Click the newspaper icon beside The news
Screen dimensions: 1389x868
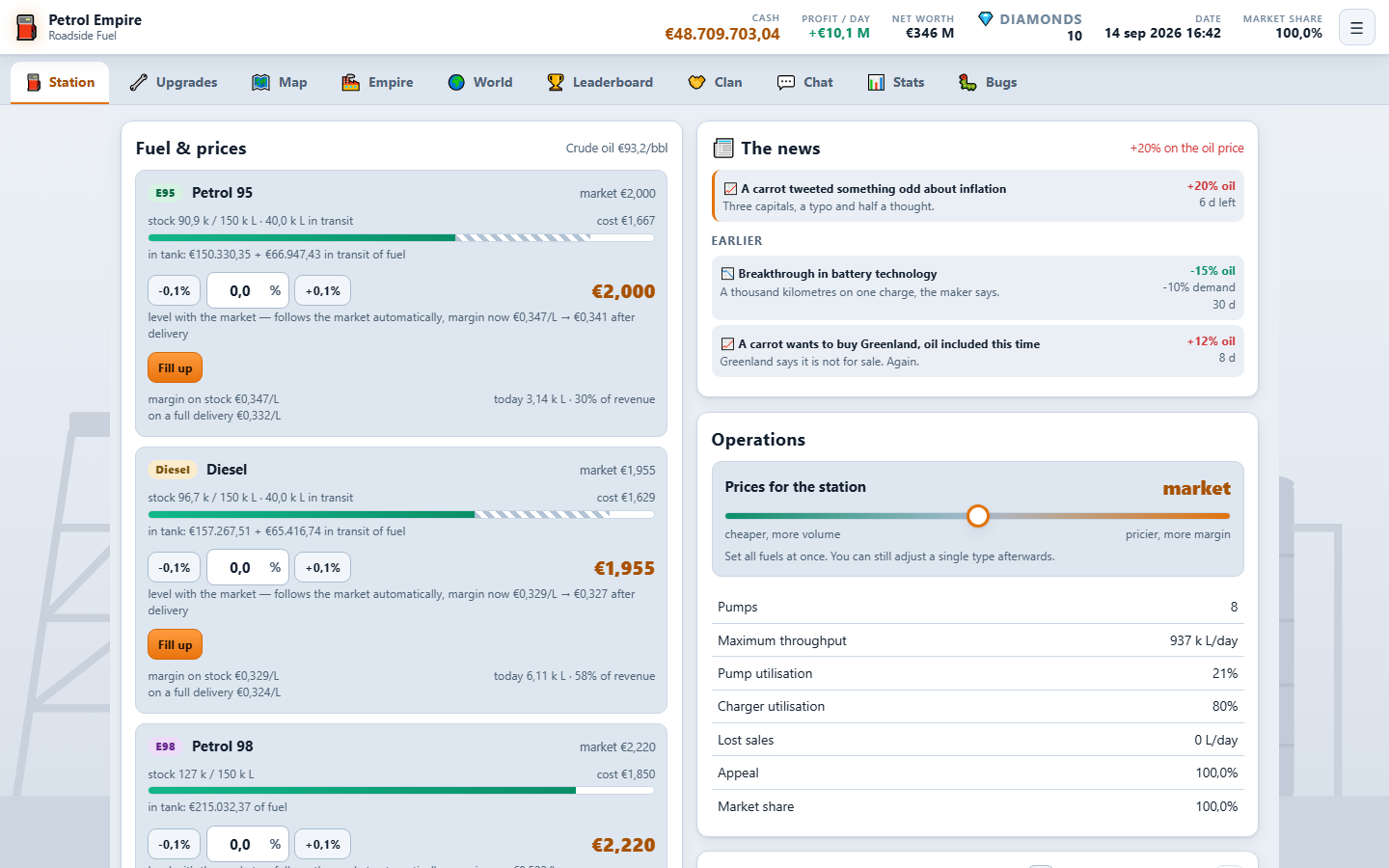[x=723, y=149]
